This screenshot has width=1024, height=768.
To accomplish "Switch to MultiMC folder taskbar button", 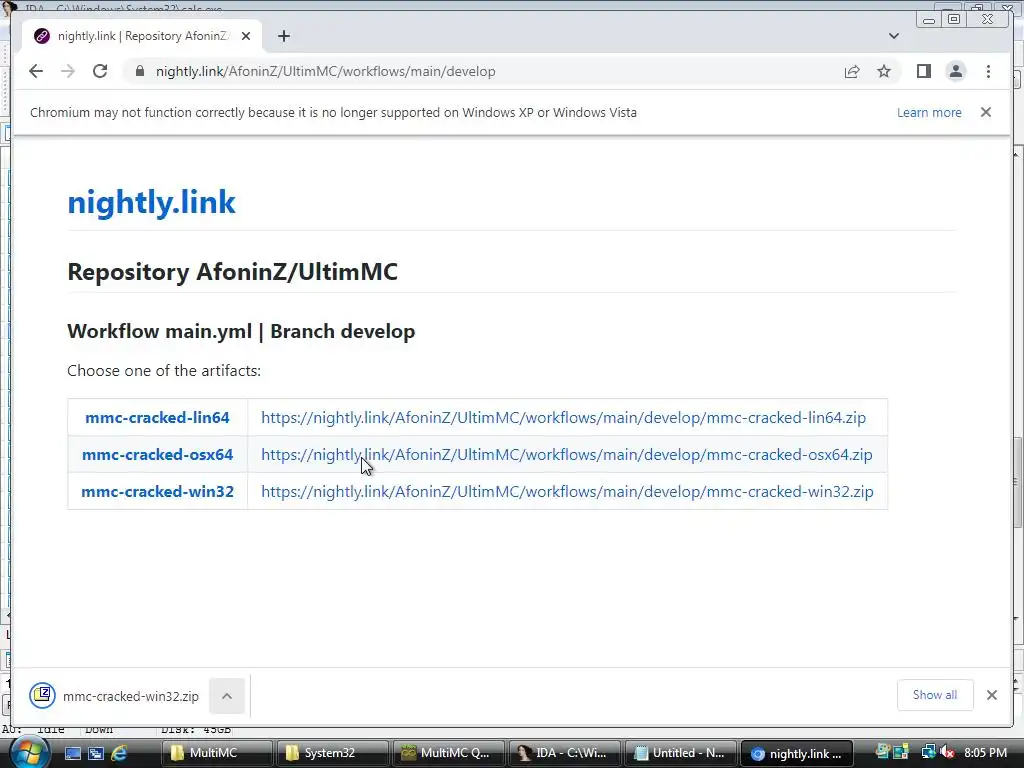I will coord(216,753).
